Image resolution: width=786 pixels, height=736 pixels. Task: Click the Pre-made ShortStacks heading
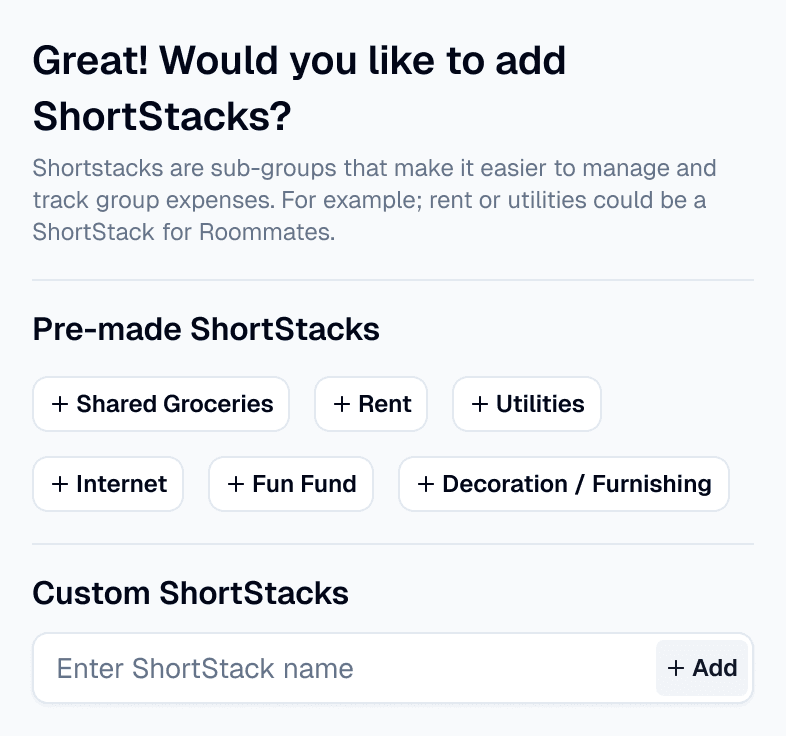click(206, 329)
